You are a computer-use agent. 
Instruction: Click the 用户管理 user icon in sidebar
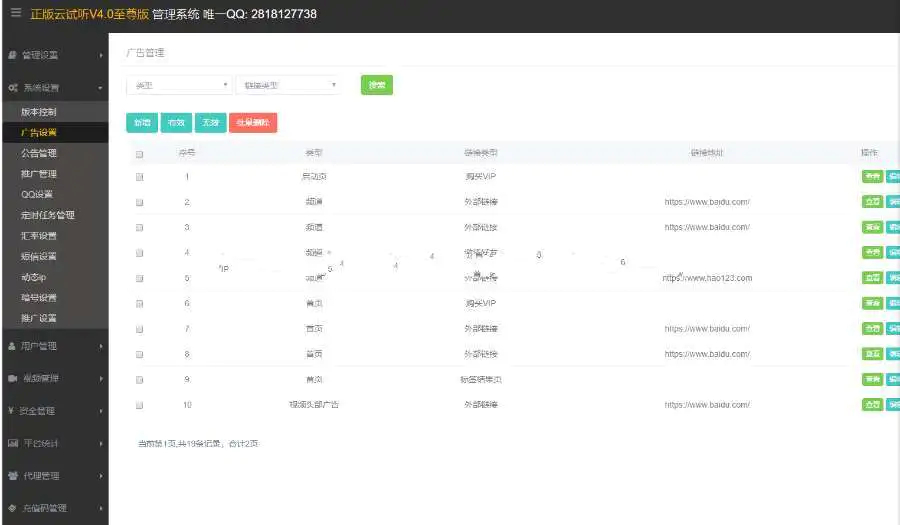[12, 346]
